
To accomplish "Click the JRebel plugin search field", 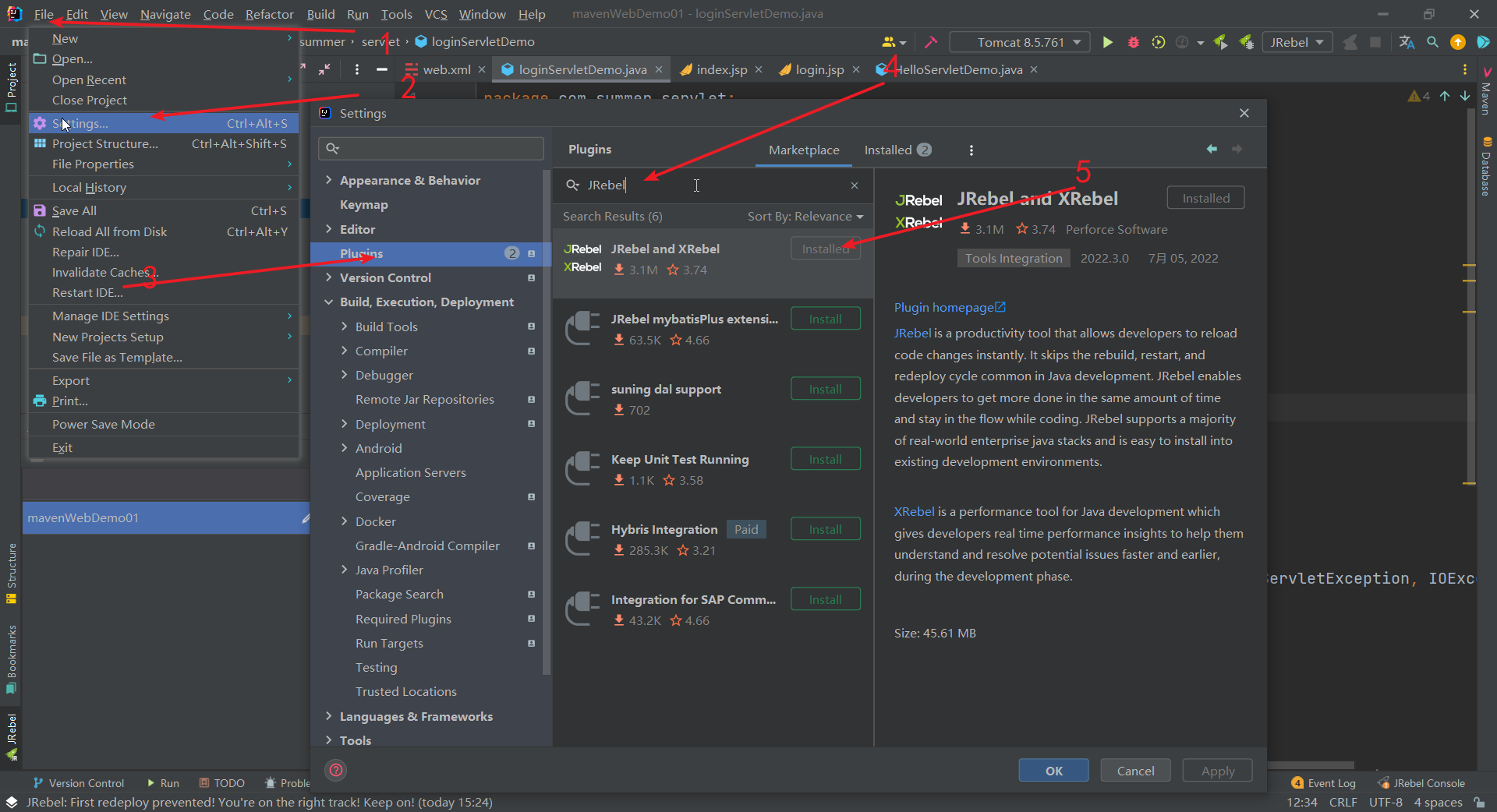I will 713,185.
